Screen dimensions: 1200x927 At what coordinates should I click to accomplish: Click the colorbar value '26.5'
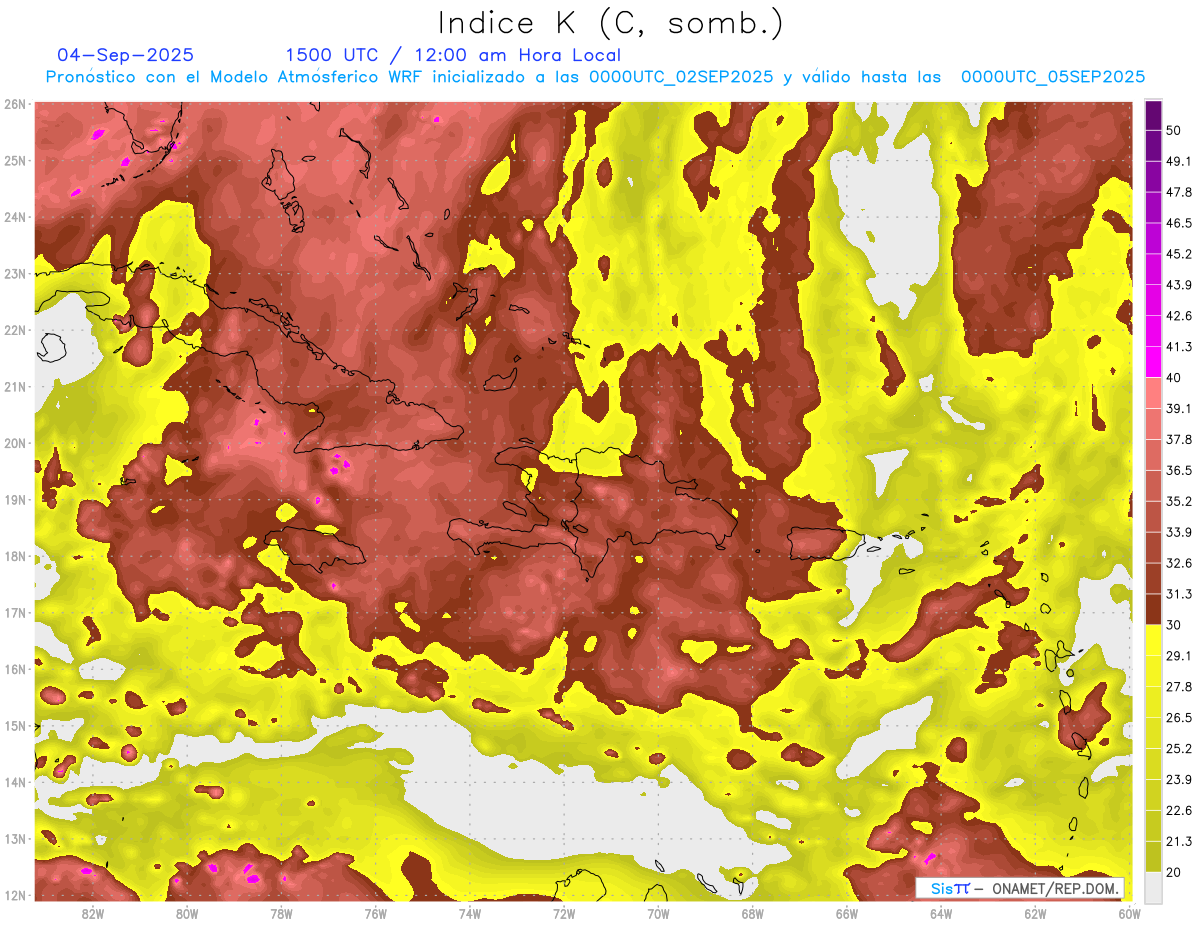[x=1178, y=717]
